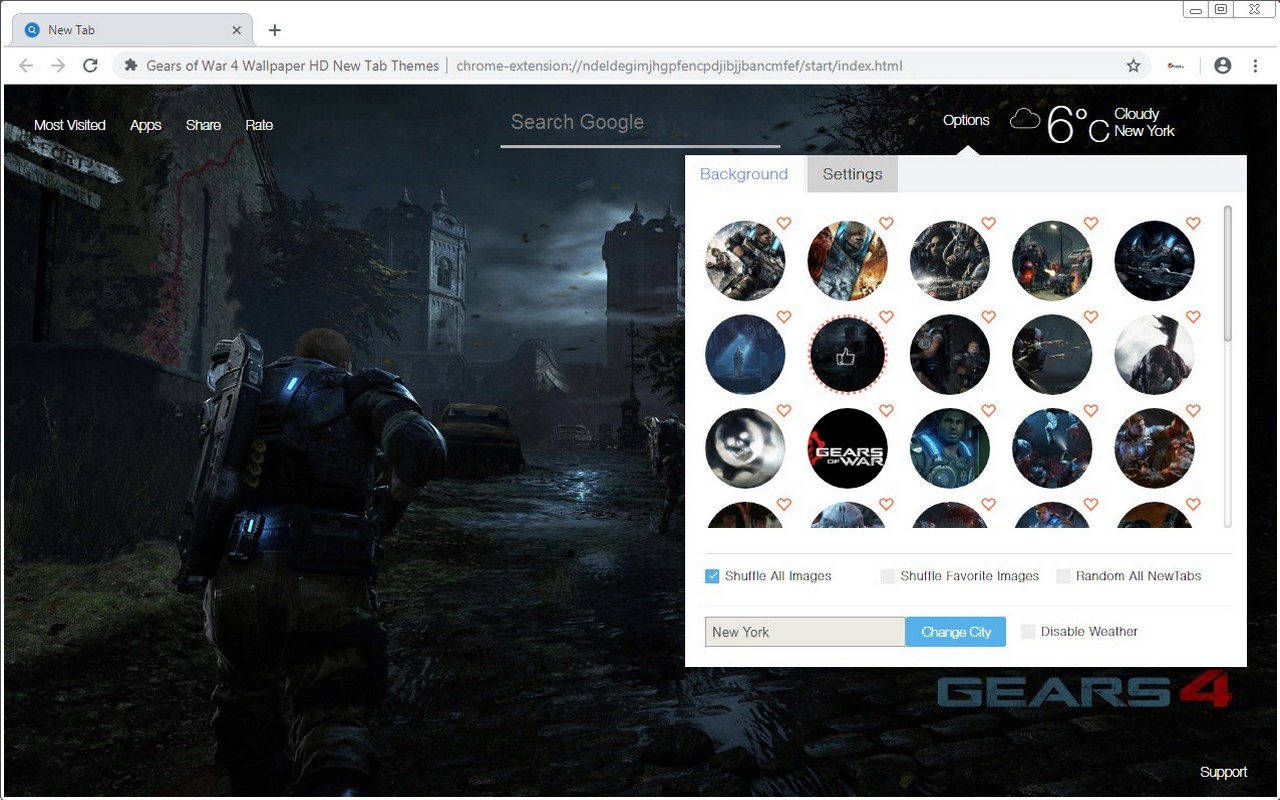Select thumbnail of creature on white misty background
The height and width of the screenshot is (800, 1280).
click(1154, 355)
